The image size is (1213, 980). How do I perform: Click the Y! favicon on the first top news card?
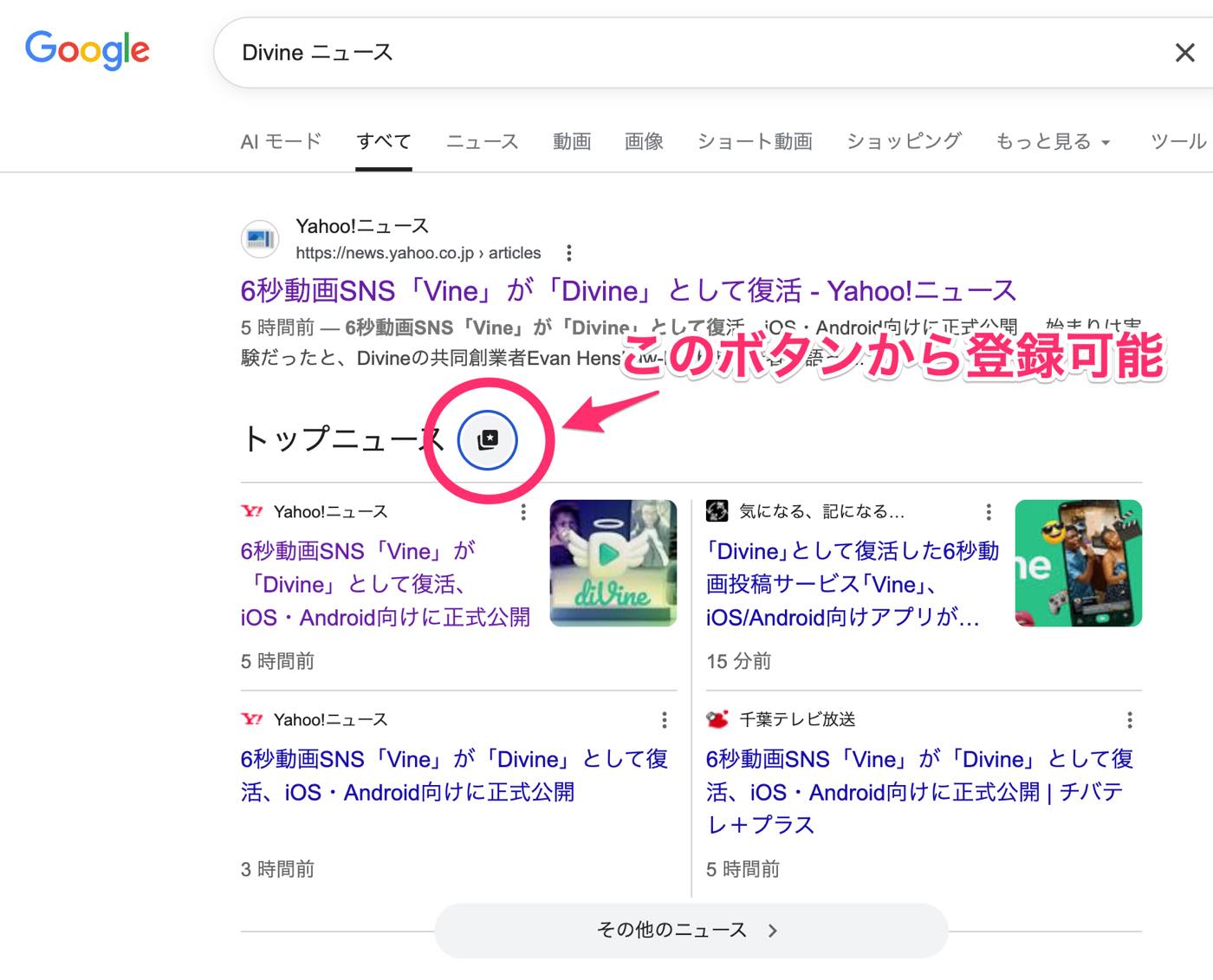(x=252, y=511)
